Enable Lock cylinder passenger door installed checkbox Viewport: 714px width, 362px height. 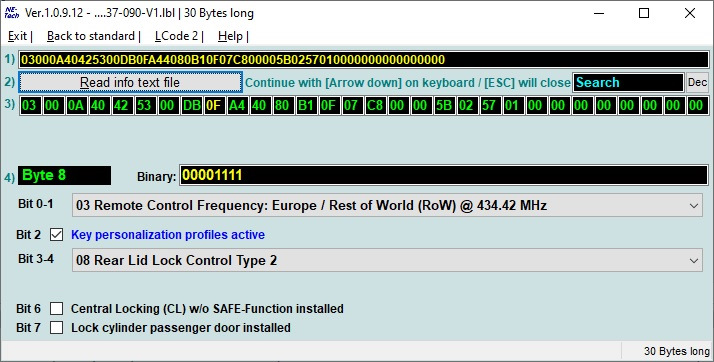tap(56, 327)
